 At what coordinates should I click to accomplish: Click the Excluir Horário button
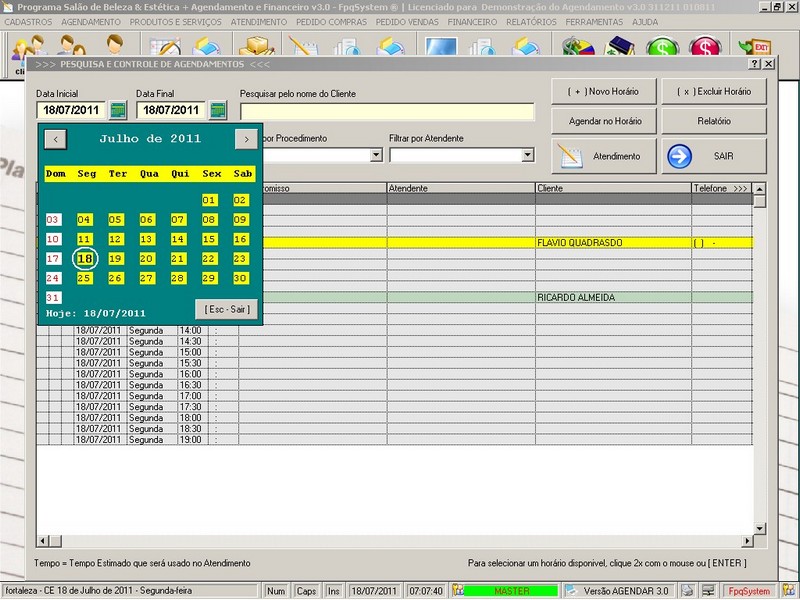pos(713,91)
